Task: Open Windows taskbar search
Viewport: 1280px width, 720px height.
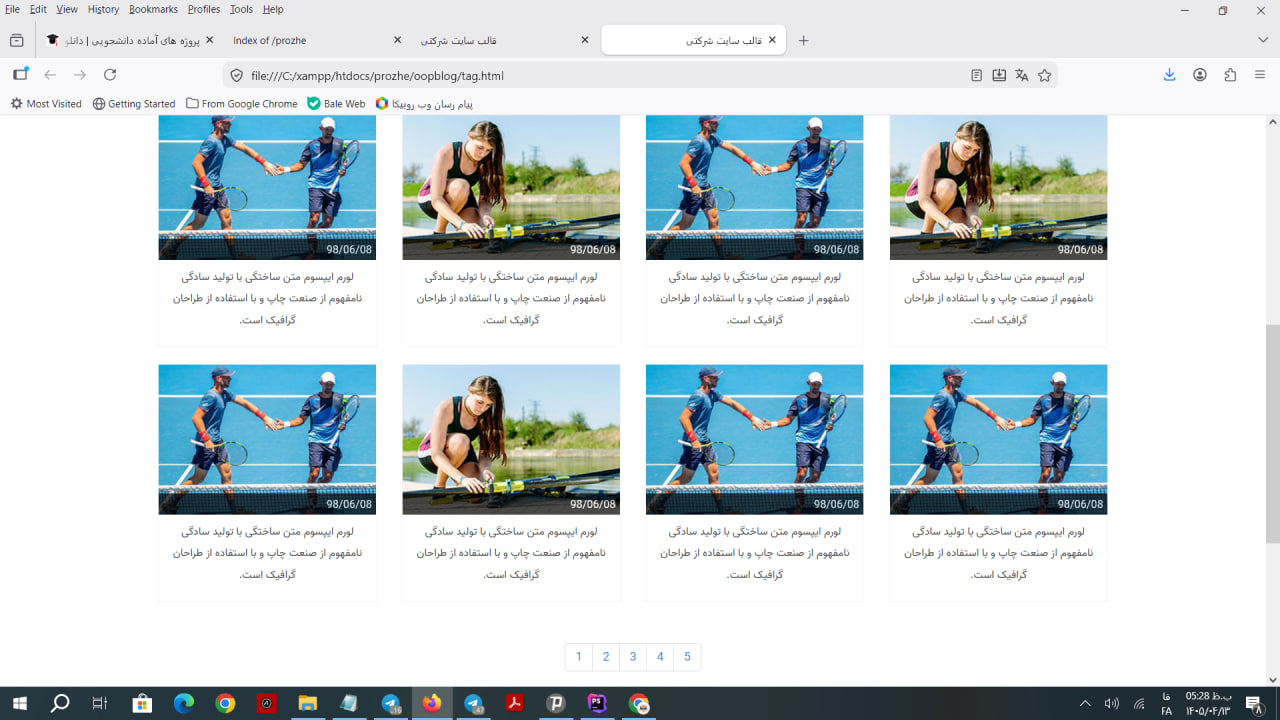Action: click(60, 704)
